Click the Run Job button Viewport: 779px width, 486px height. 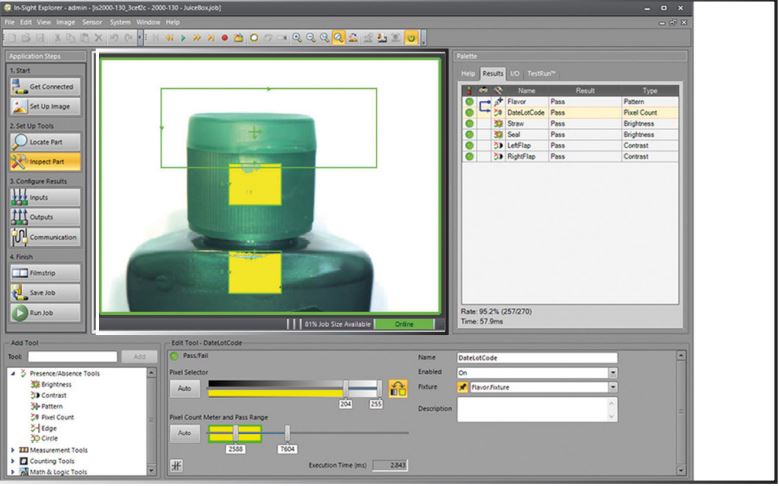pyautogui.click(x=45, y=312)
